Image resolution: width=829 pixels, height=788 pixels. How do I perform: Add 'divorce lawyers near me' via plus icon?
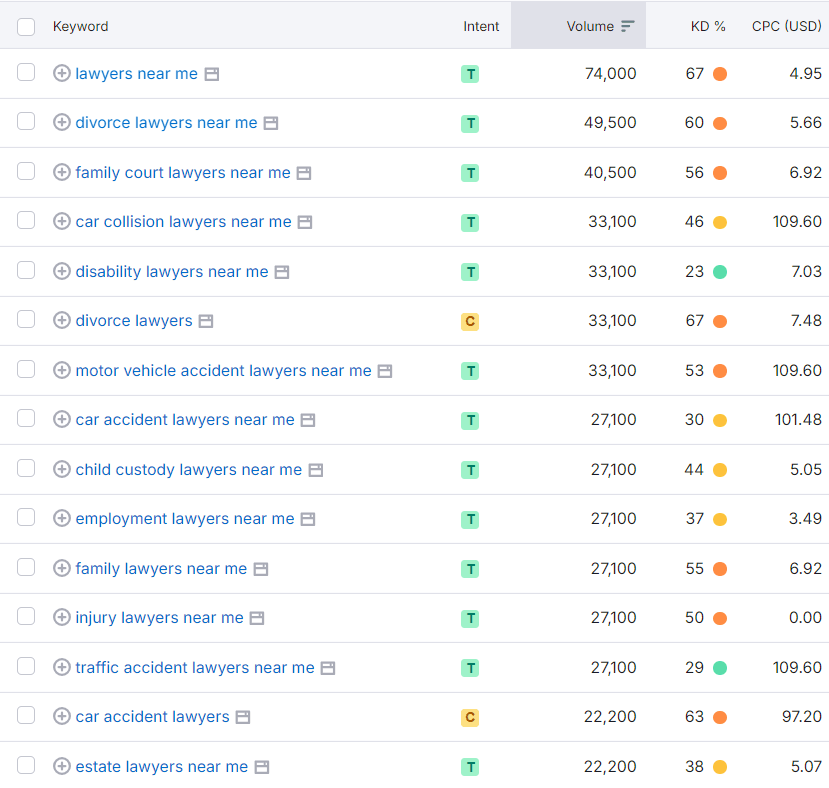tap(62, 122)
